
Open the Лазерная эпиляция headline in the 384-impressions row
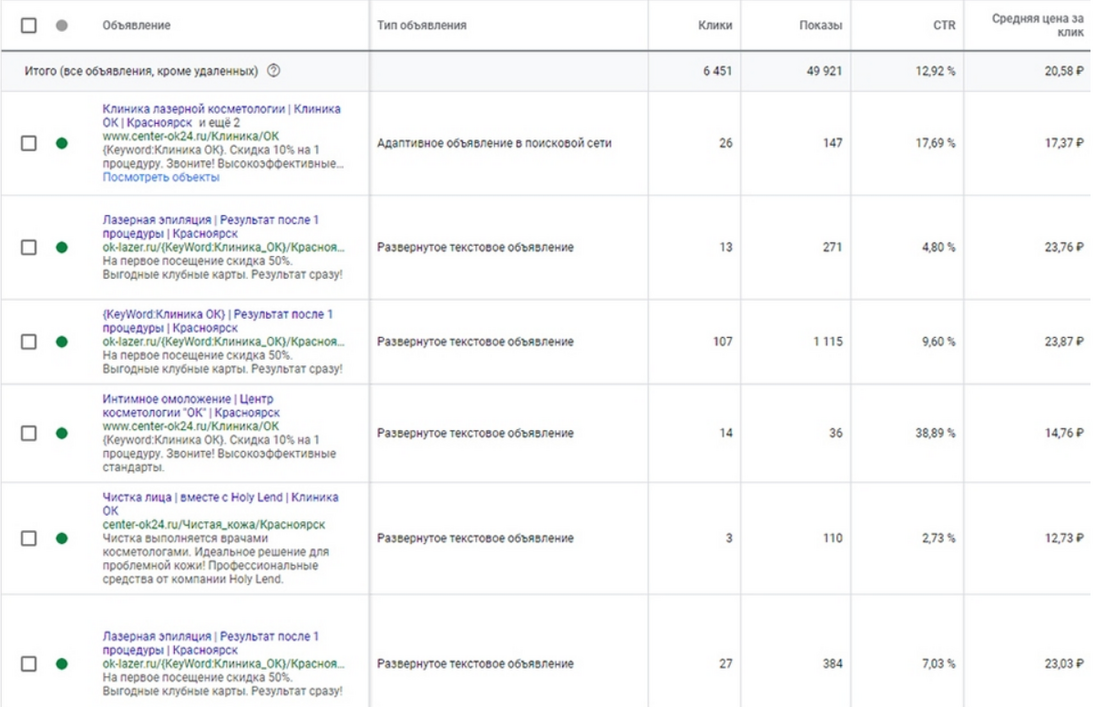pos(210,643)
